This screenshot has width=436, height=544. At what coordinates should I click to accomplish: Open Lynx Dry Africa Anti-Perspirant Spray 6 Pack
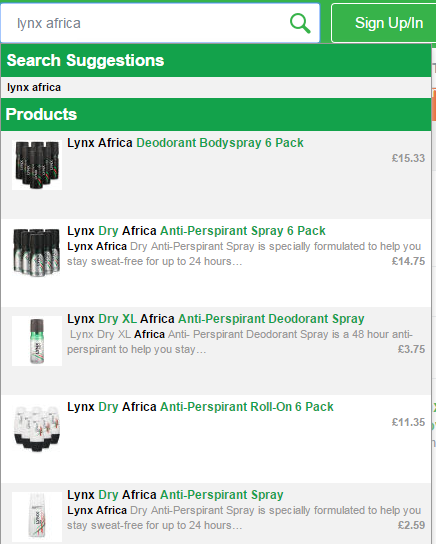click(x=196, y=231)
